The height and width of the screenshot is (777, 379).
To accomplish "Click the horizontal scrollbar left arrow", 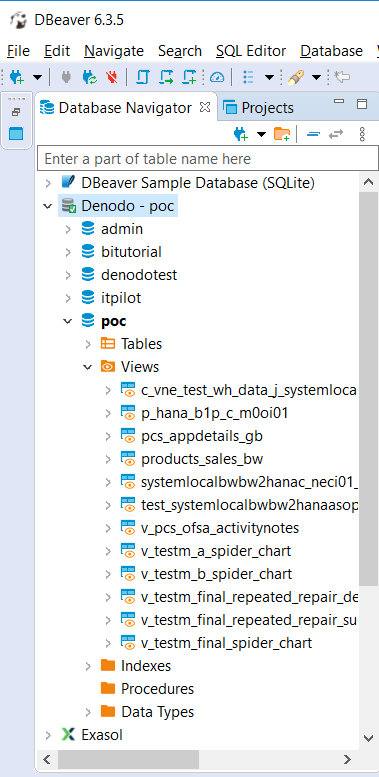I will pyautogui.click(x=47, y=759).
